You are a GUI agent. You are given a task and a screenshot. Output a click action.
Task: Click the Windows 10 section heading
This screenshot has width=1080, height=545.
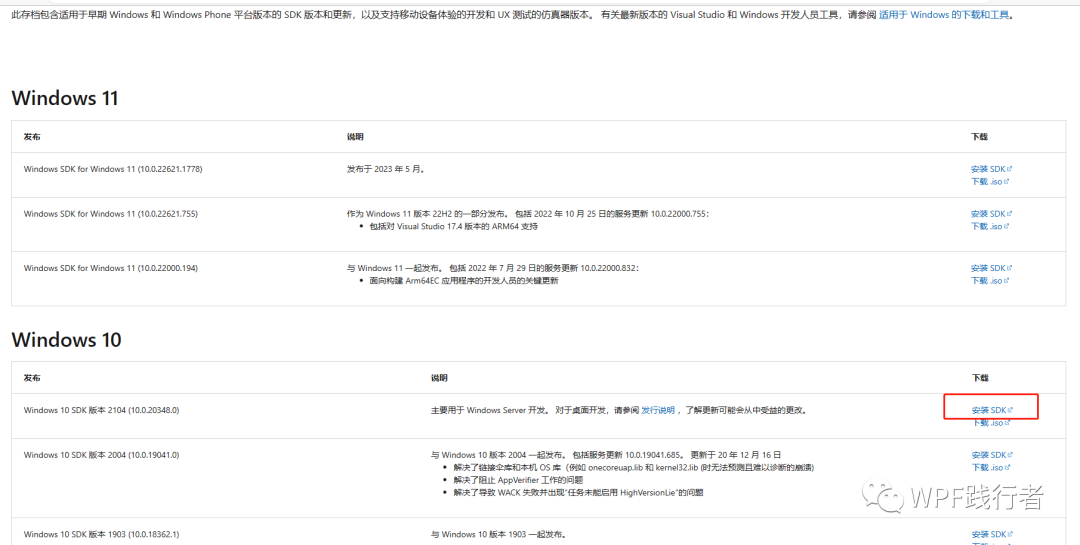[x=67, y=340]
